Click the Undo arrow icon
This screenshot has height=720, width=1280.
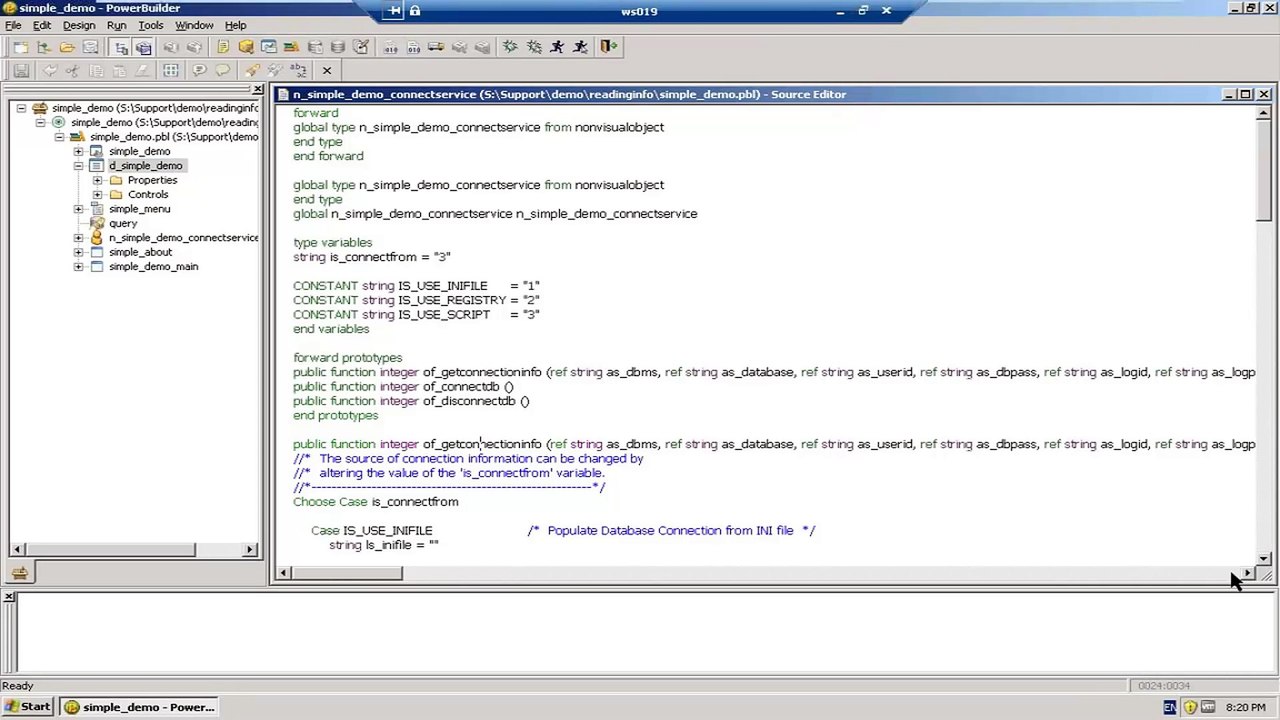tap(49, 70)
